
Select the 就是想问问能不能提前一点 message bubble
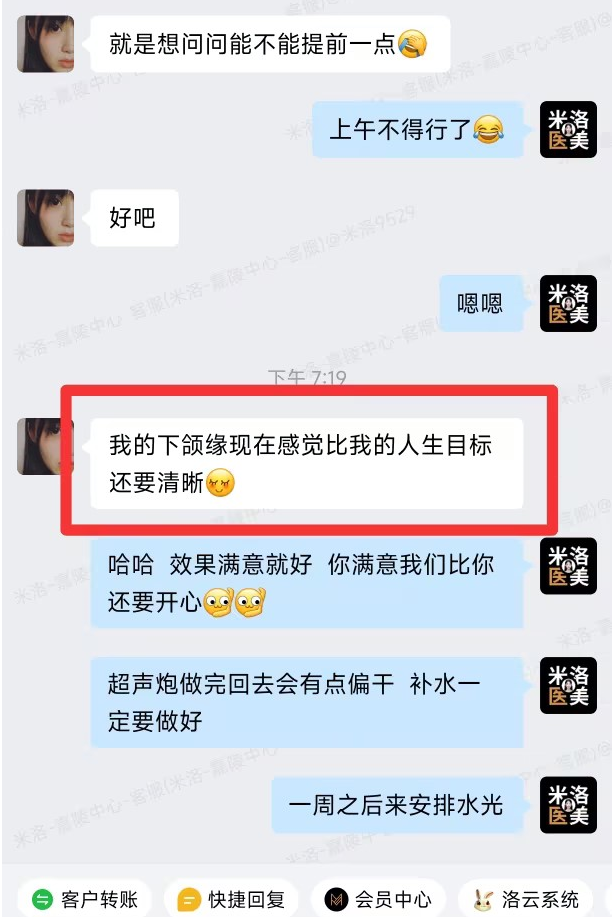(x=271, y=45)
